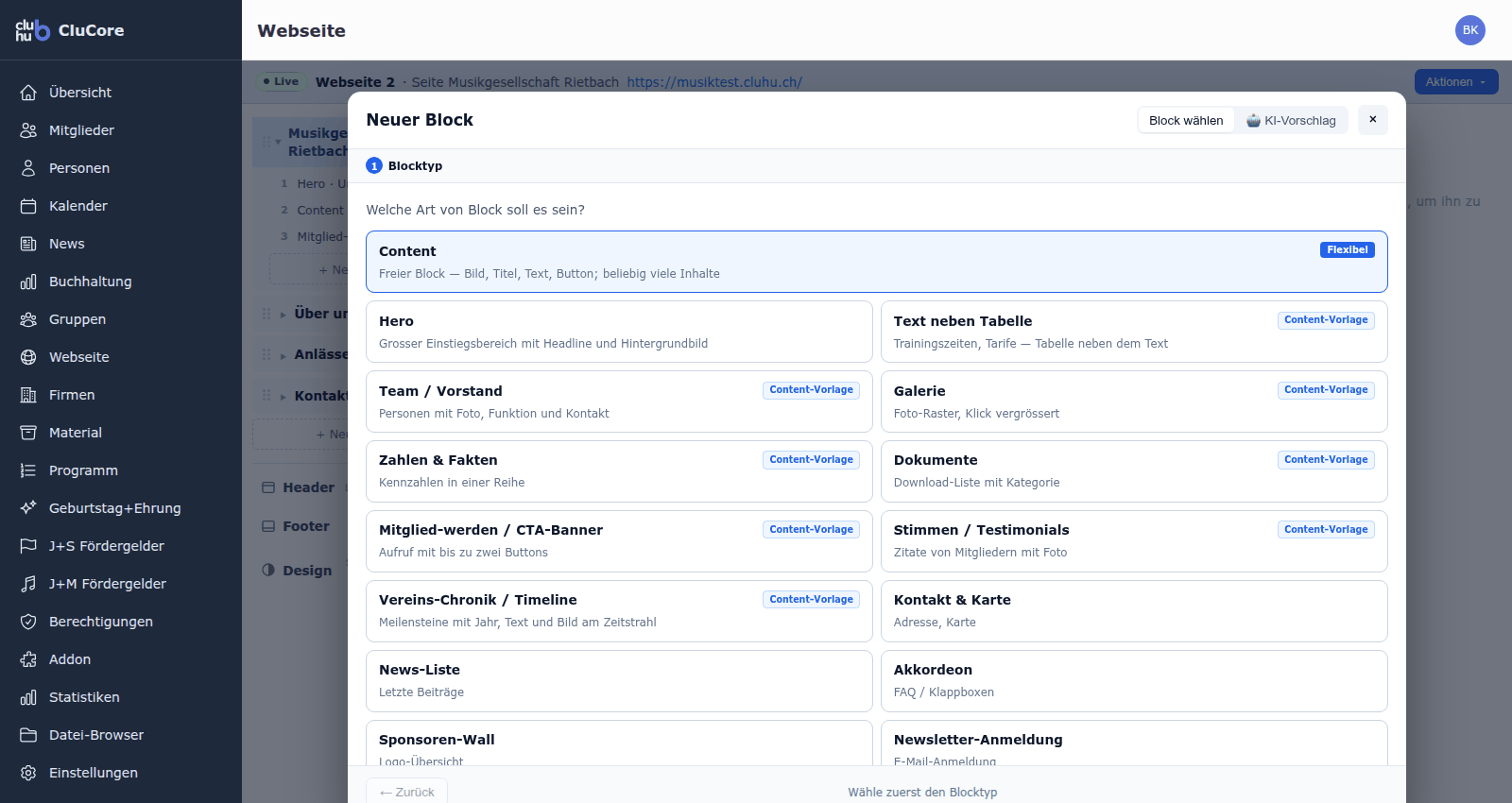Pick the Kontakt & Karte block

click(1134, 611)
